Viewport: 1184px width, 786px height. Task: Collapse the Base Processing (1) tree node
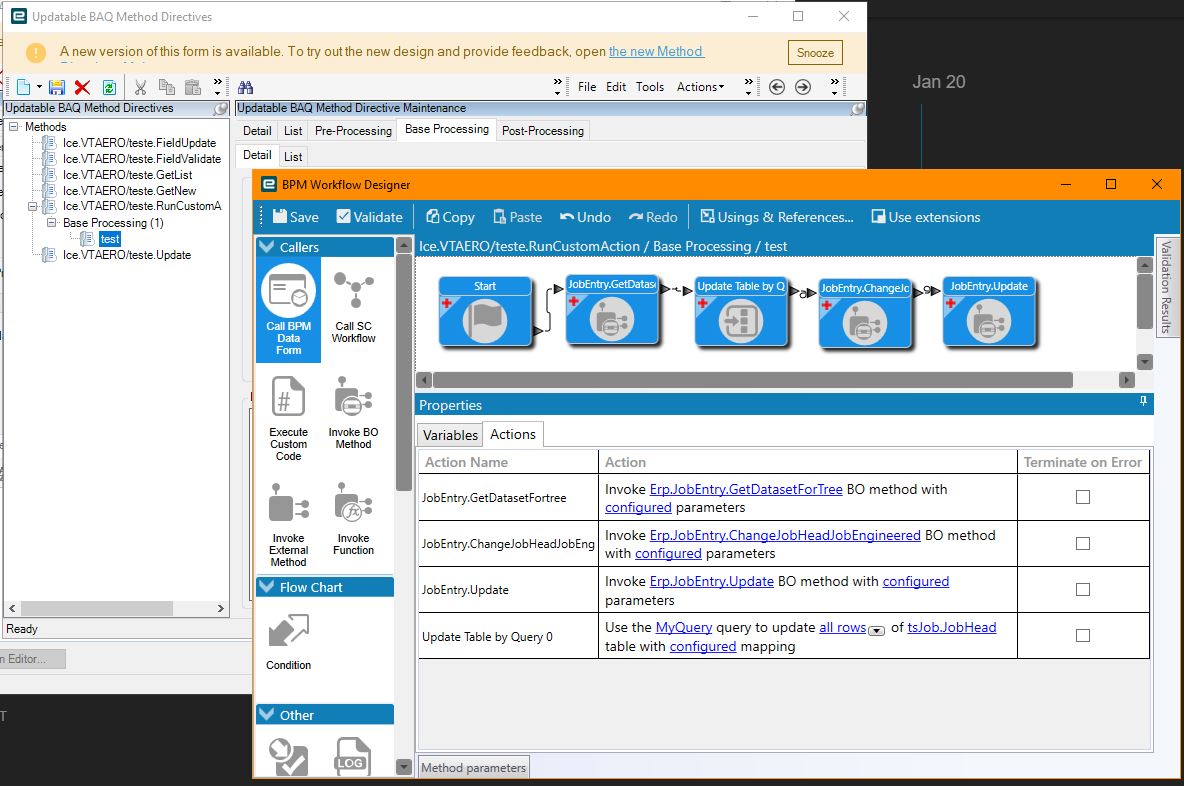point(51,223)
